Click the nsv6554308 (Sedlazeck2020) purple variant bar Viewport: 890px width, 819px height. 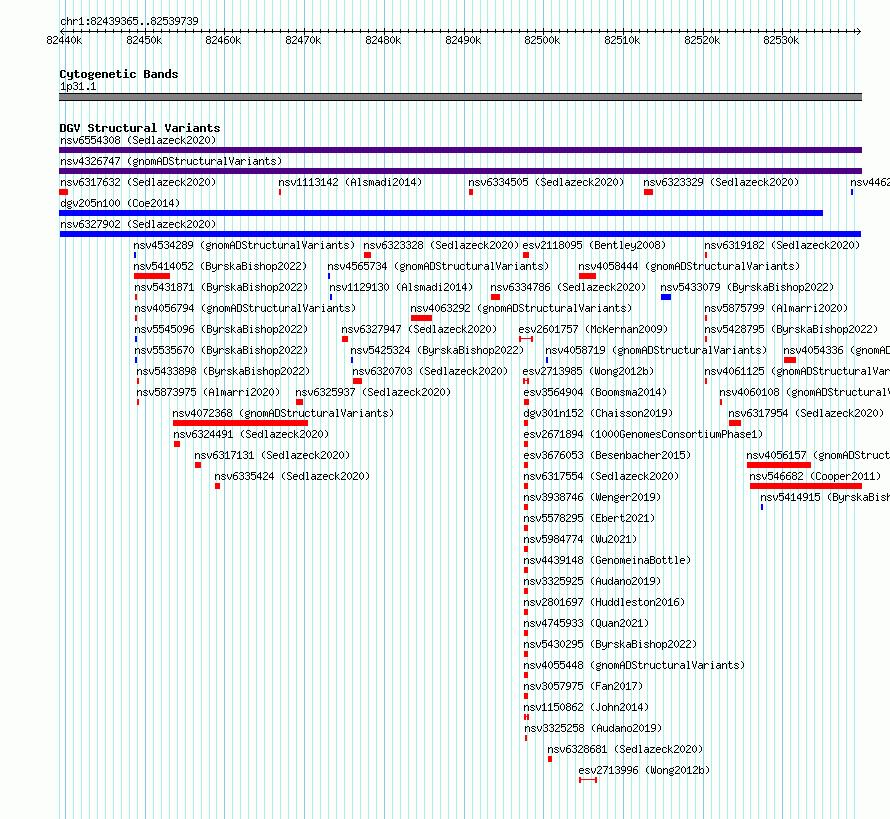coord(460,150)
